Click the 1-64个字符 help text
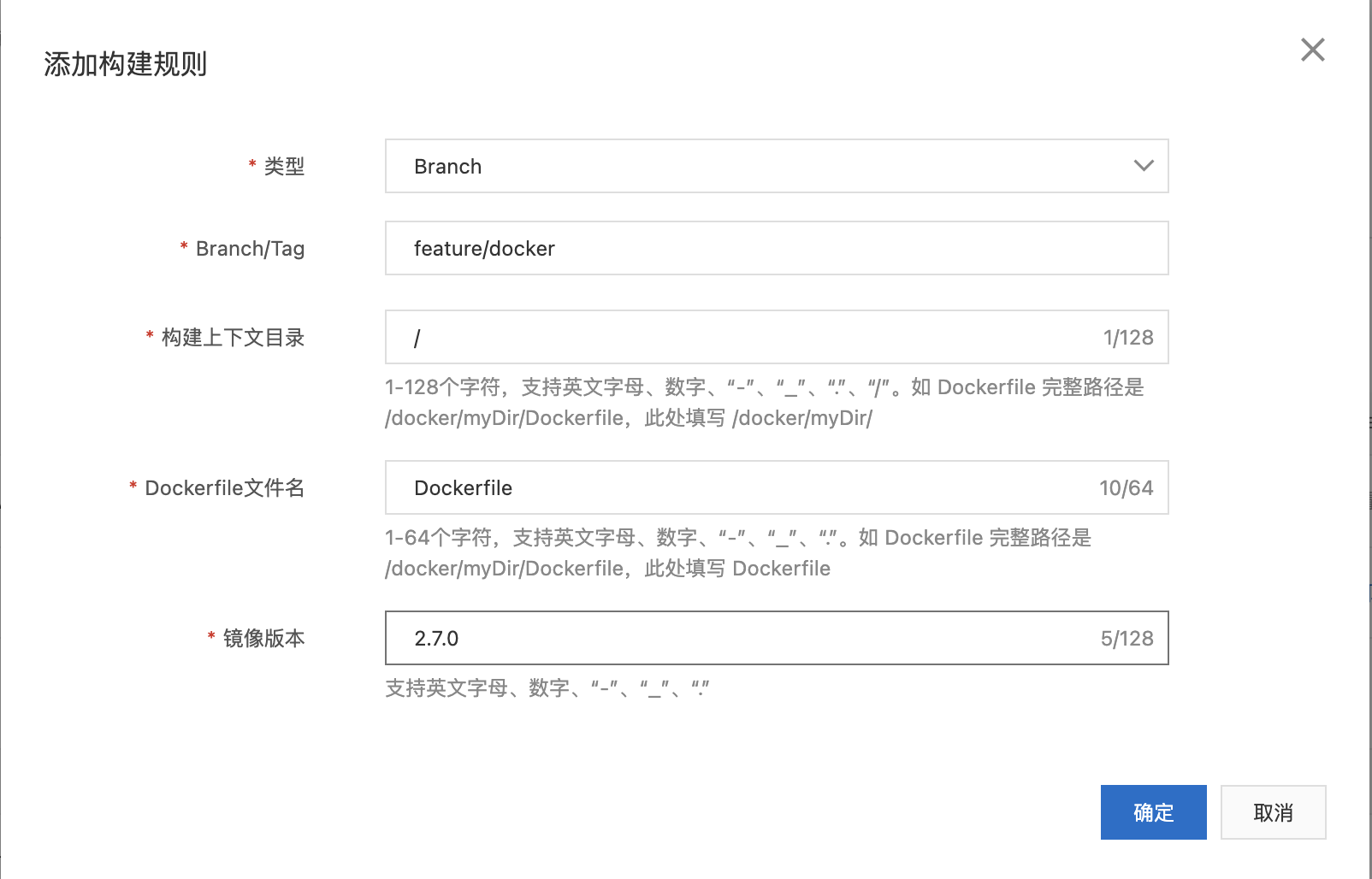1372x879 pixels. click(738, 552)
